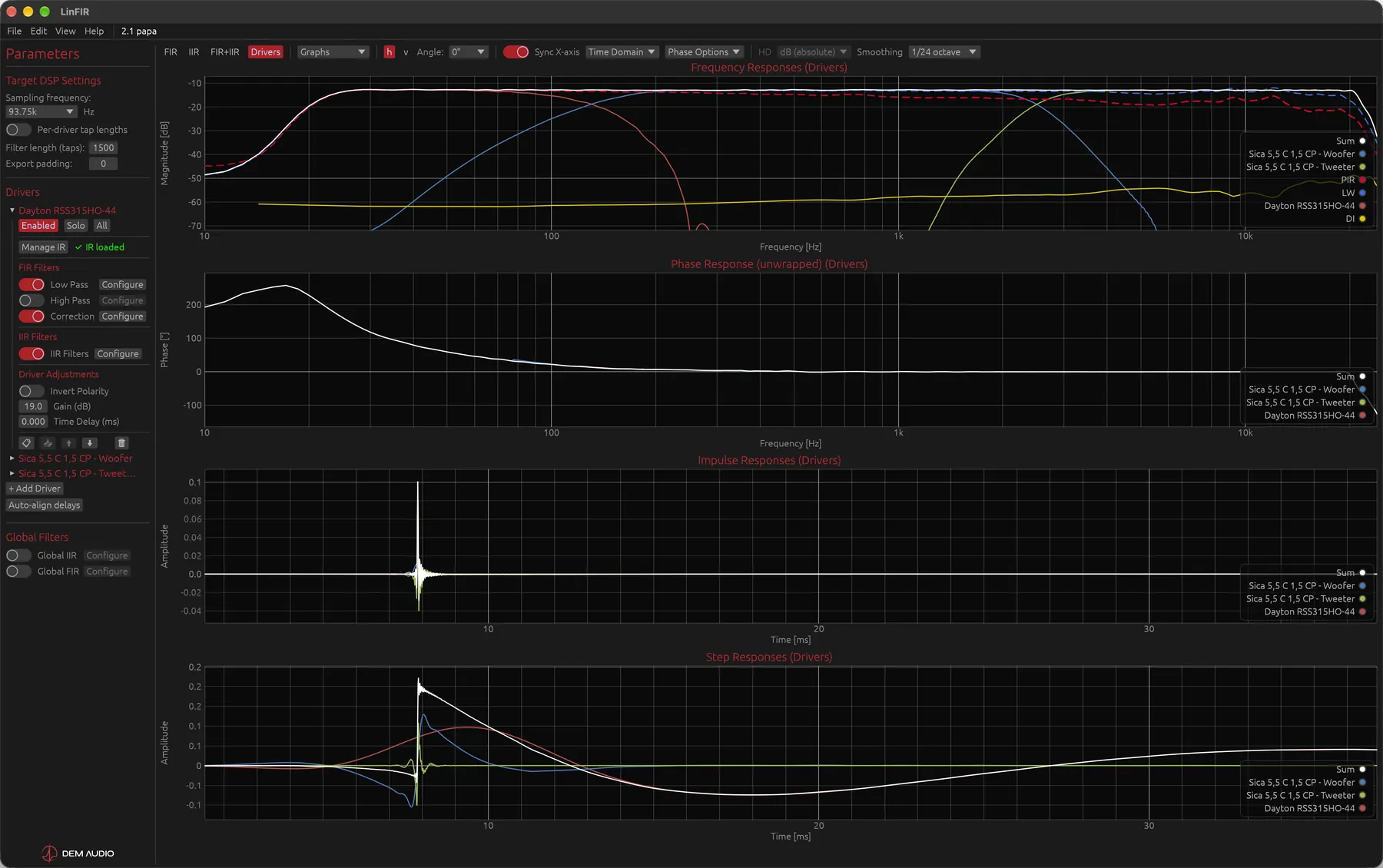The height and width of the screenshot is (868, 1383).
Task: Click the LW legend dot
Action: click(x=1362, y=193)
